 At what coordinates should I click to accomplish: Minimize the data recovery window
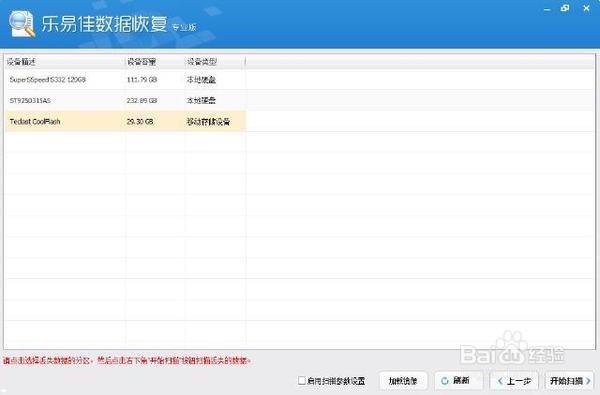pos(547,9)
